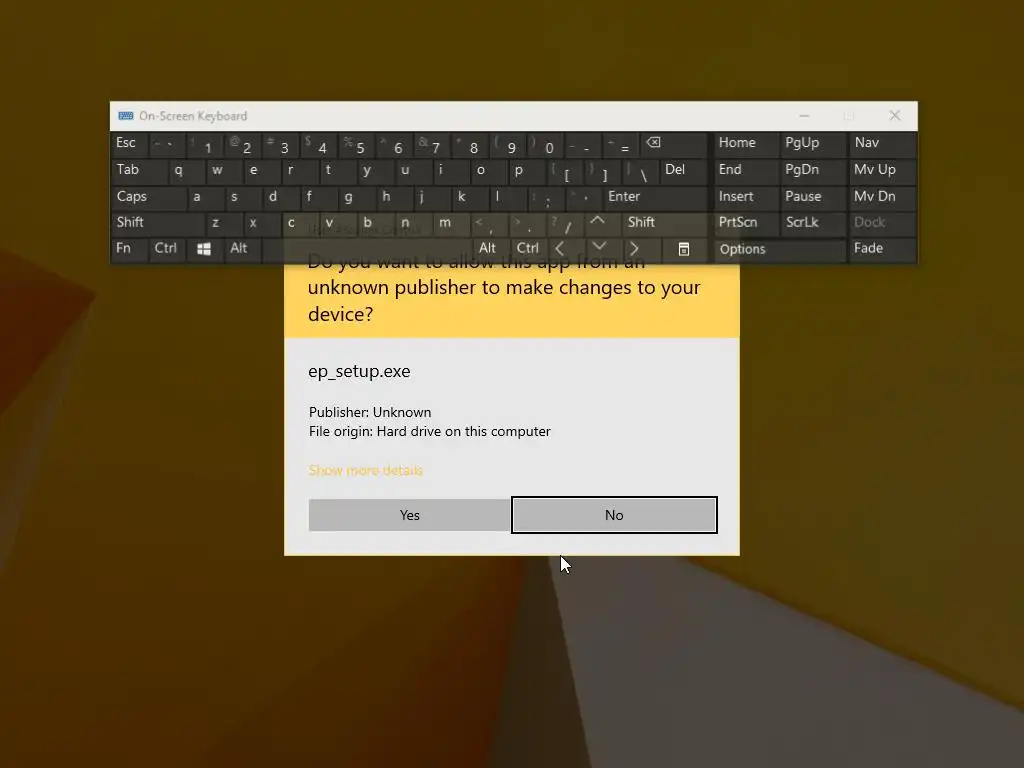This screenshot has height=768, width=1024.
Task: Close the On-Screen Keyboard window
Action: coord(895,116)
